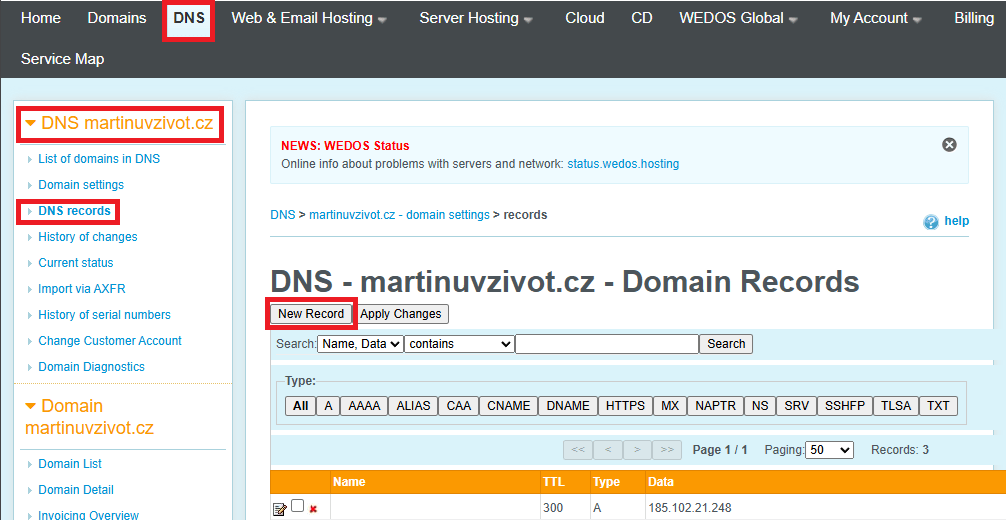Open Domain Detail in the sidebar

[76, 490]
